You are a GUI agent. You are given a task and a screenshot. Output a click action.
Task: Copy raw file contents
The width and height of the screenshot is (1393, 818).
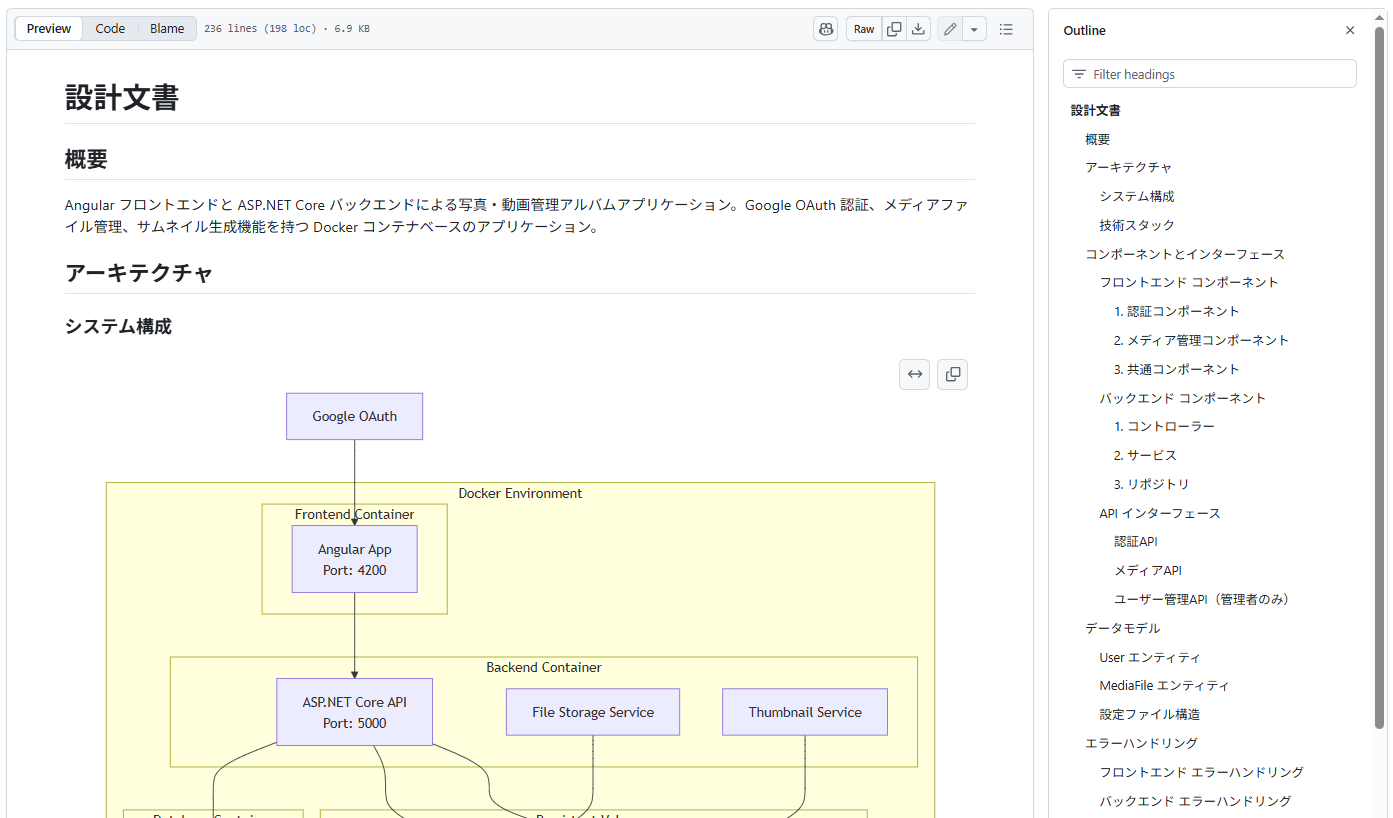894,29
